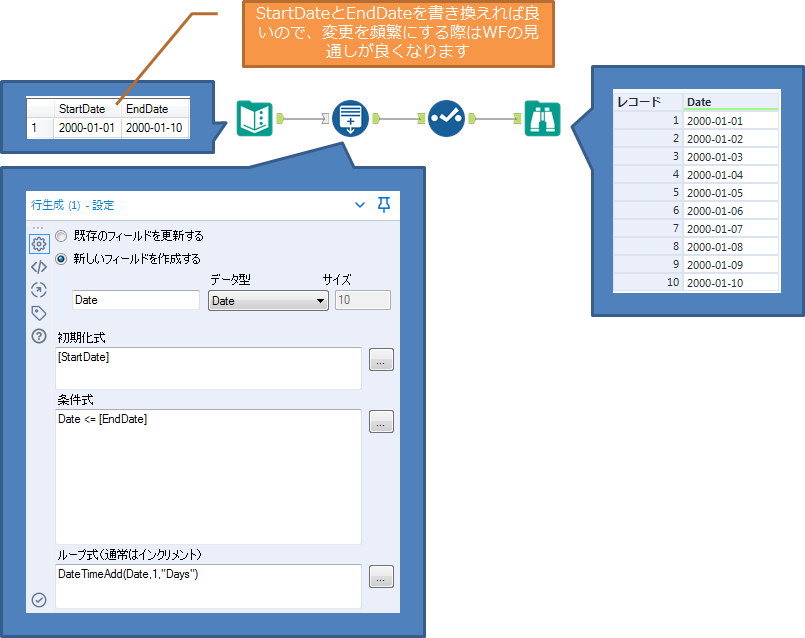The width and height of the screenshot is (805, 638).
Task: Click the Text Input tool book icon
Action: (x=254, y=119)
